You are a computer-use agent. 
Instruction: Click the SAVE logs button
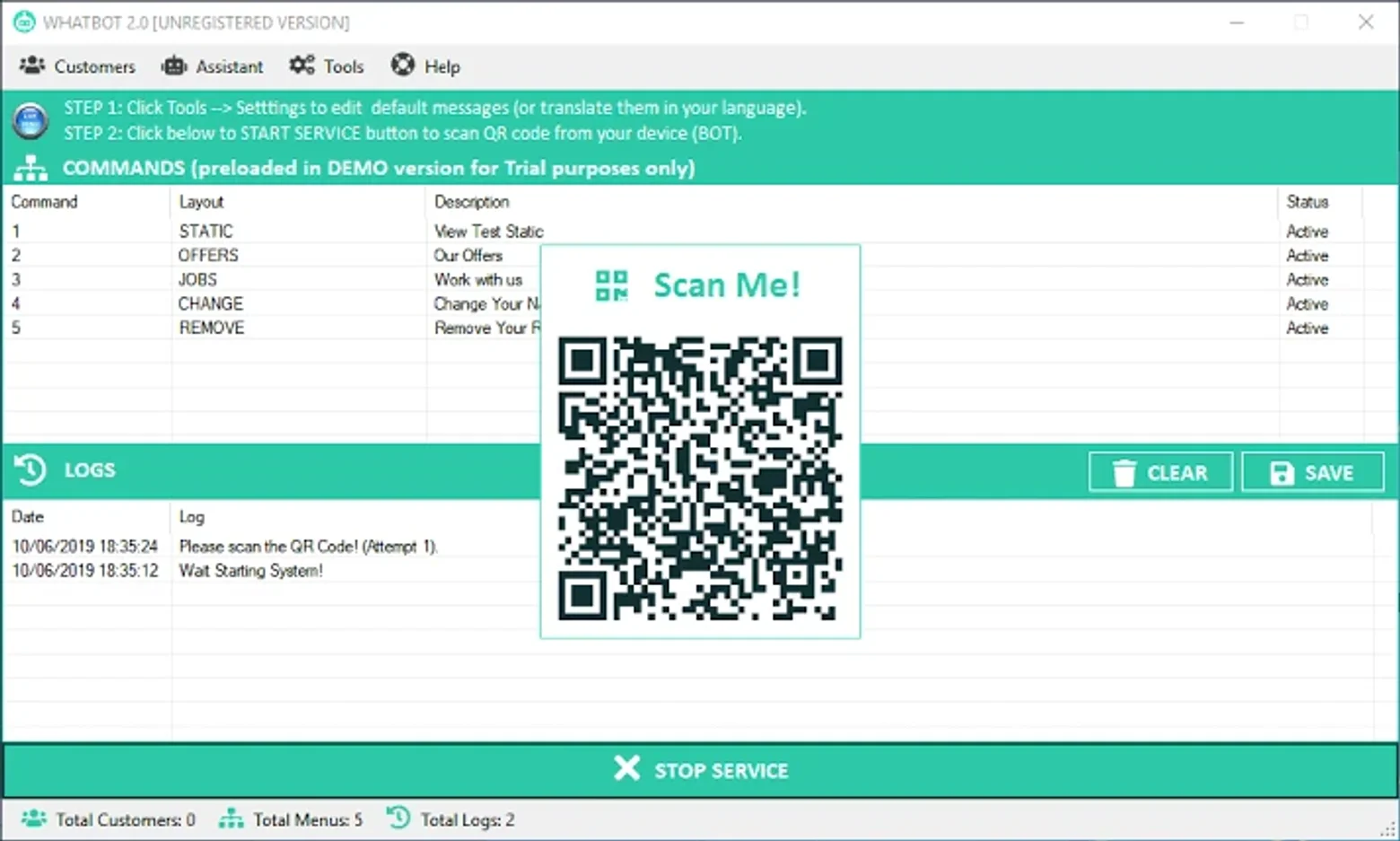(x=1313, y=472)
